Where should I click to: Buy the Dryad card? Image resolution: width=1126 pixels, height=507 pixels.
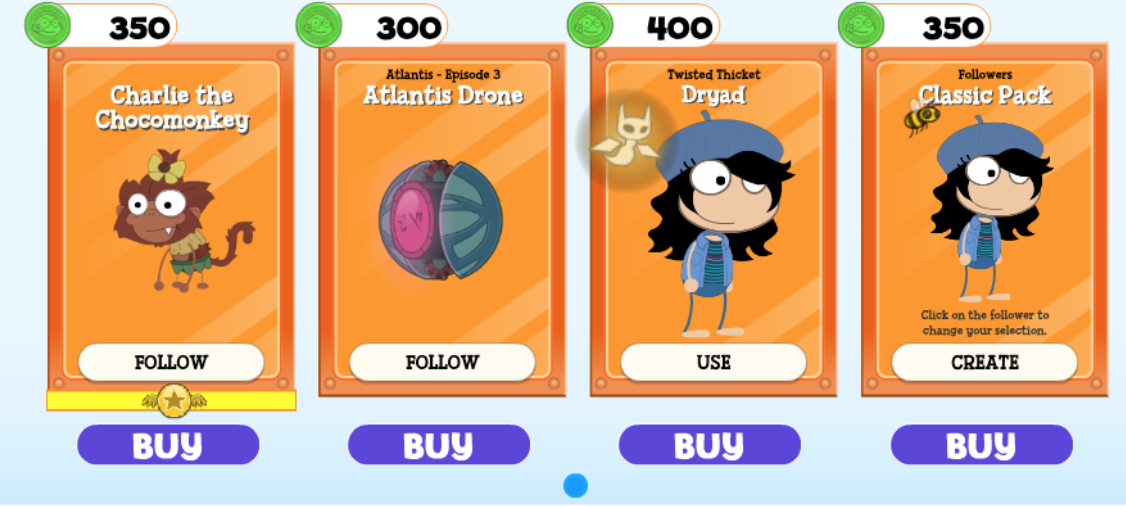[709, 445]
